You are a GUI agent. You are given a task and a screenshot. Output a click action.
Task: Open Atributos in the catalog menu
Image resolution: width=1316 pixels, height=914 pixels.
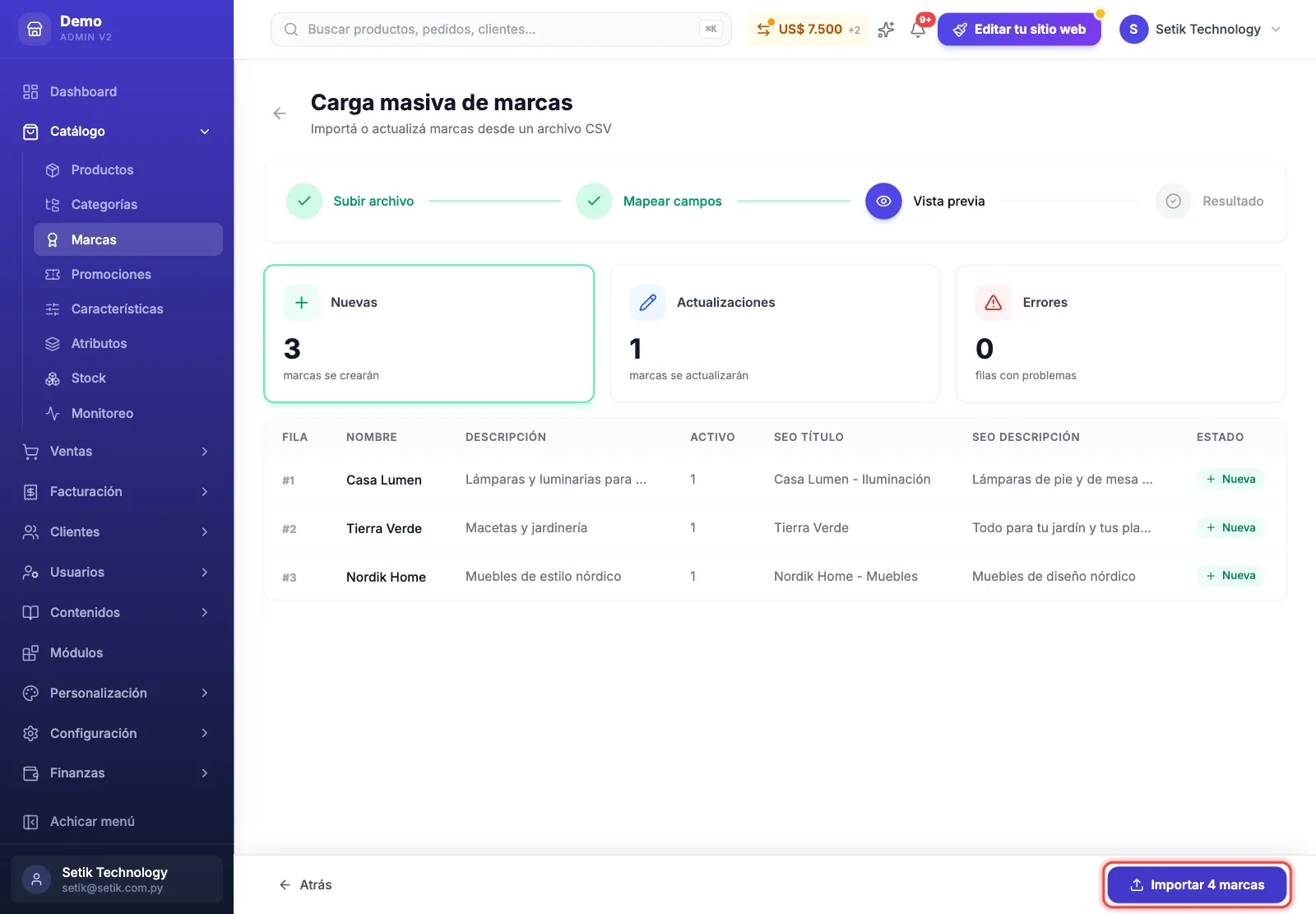[x=128, y=344]
